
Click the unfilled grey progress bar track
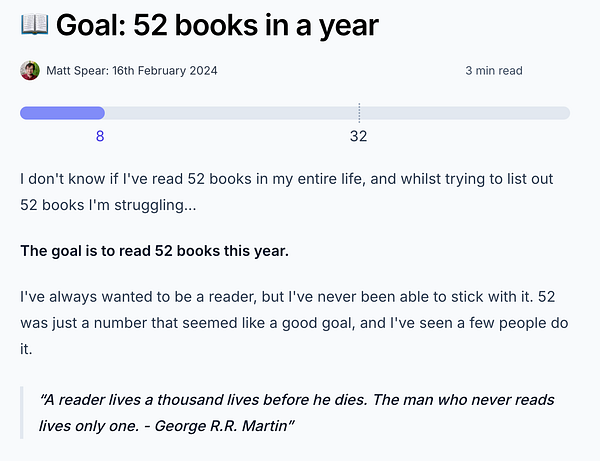337,113
